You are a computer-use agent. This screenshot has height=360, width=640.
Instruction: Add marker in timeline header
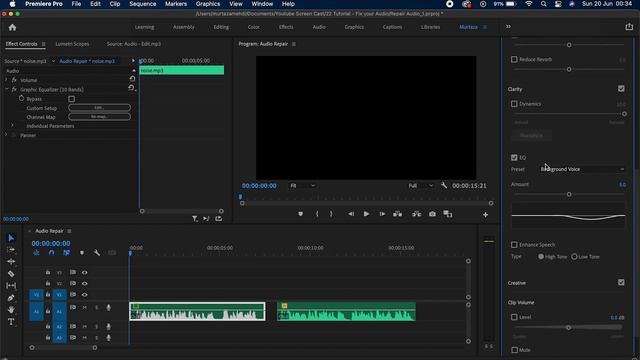pyautogui.click(x=82, y=253)
